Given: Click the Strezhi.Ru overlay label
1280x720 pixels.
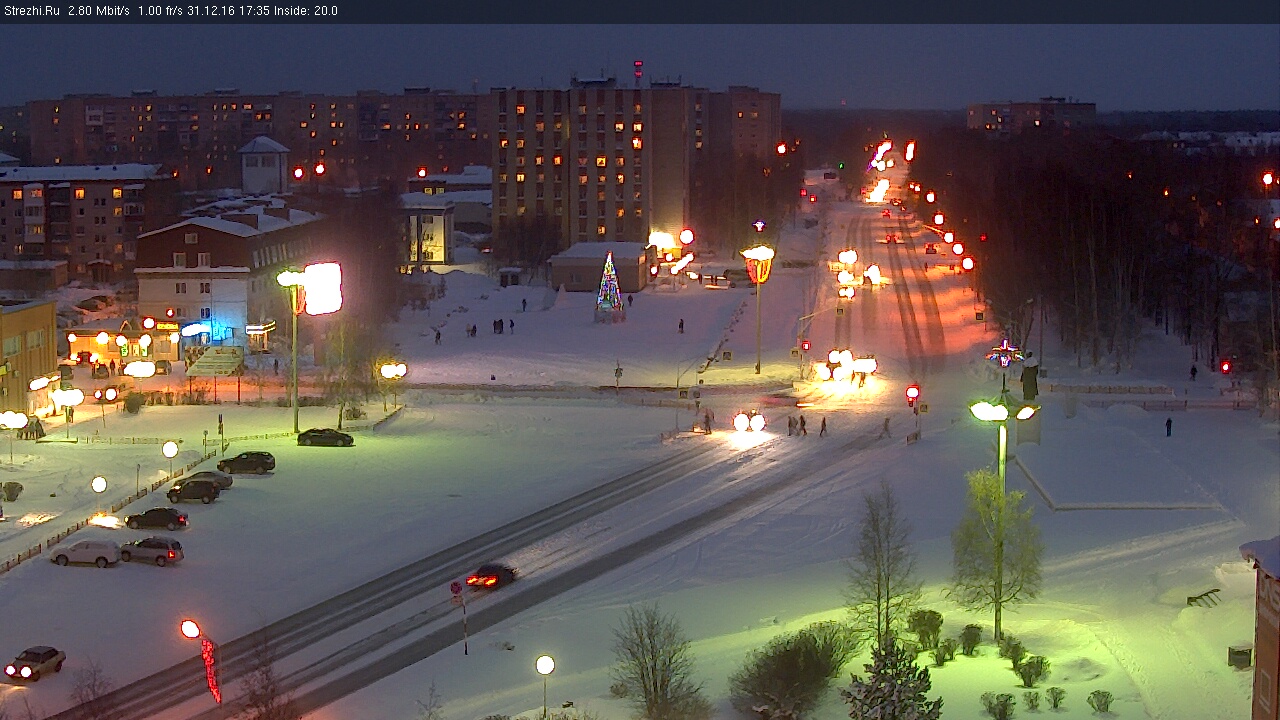Looking at the screenshot, I should [32, 11].
